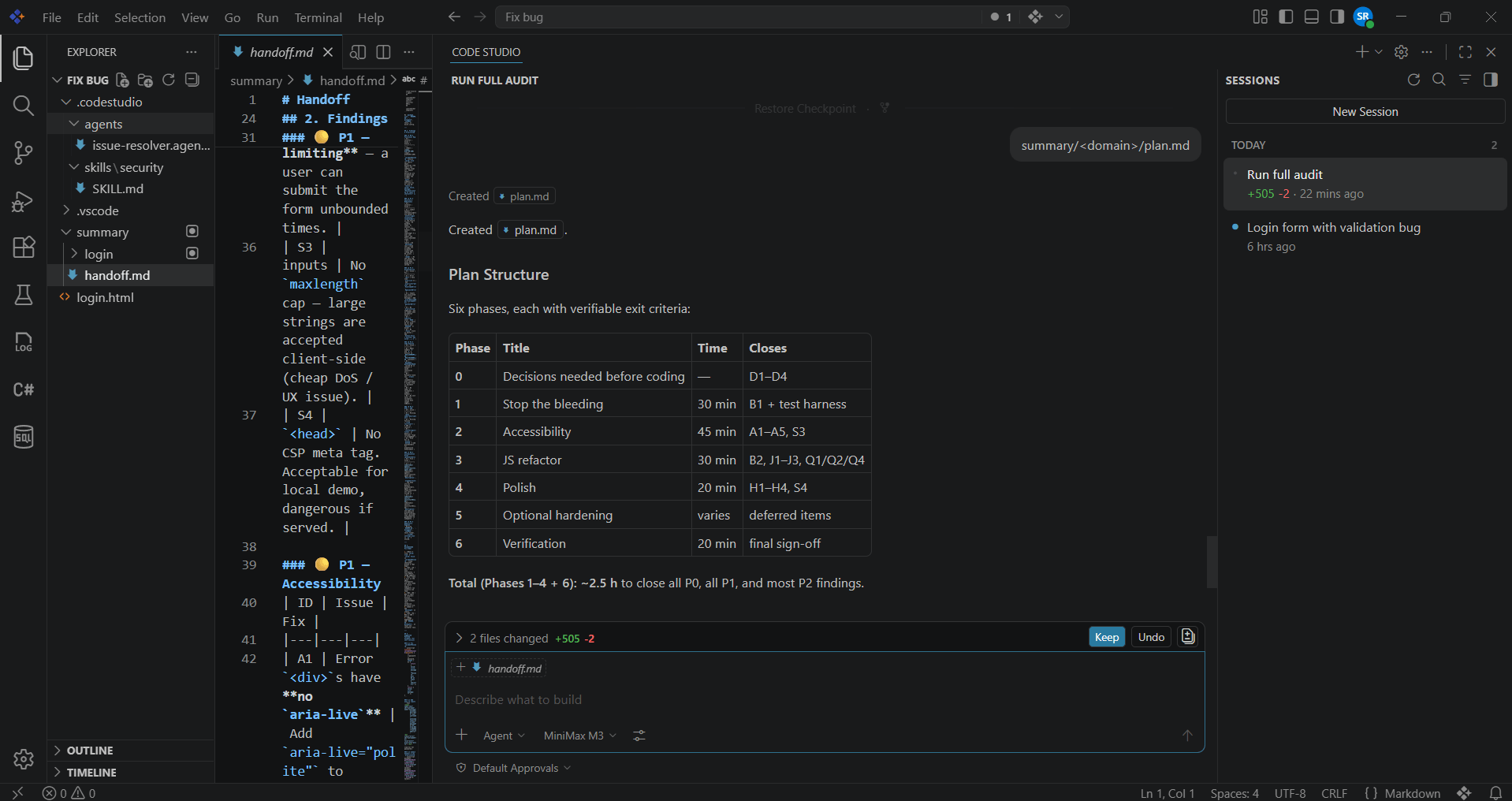1512x801 pixels.
Task: Open the C# activity bar icon
Action: (x=24, y=389)
